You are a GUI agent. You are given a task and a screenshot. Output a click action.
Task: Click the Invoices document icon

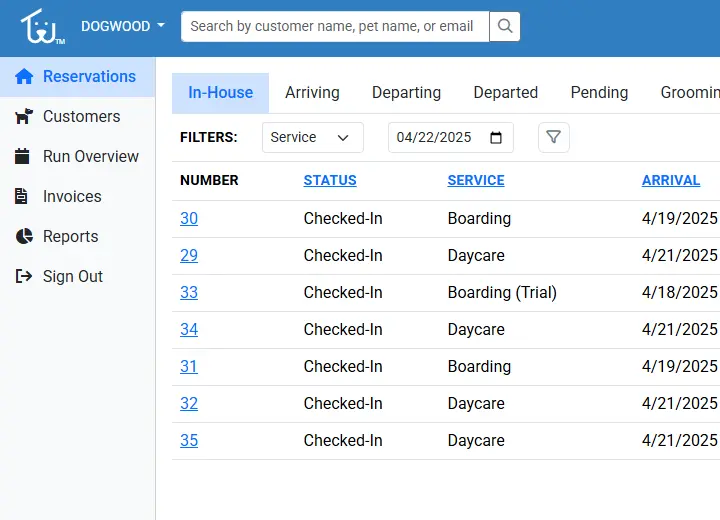point(24,197)
